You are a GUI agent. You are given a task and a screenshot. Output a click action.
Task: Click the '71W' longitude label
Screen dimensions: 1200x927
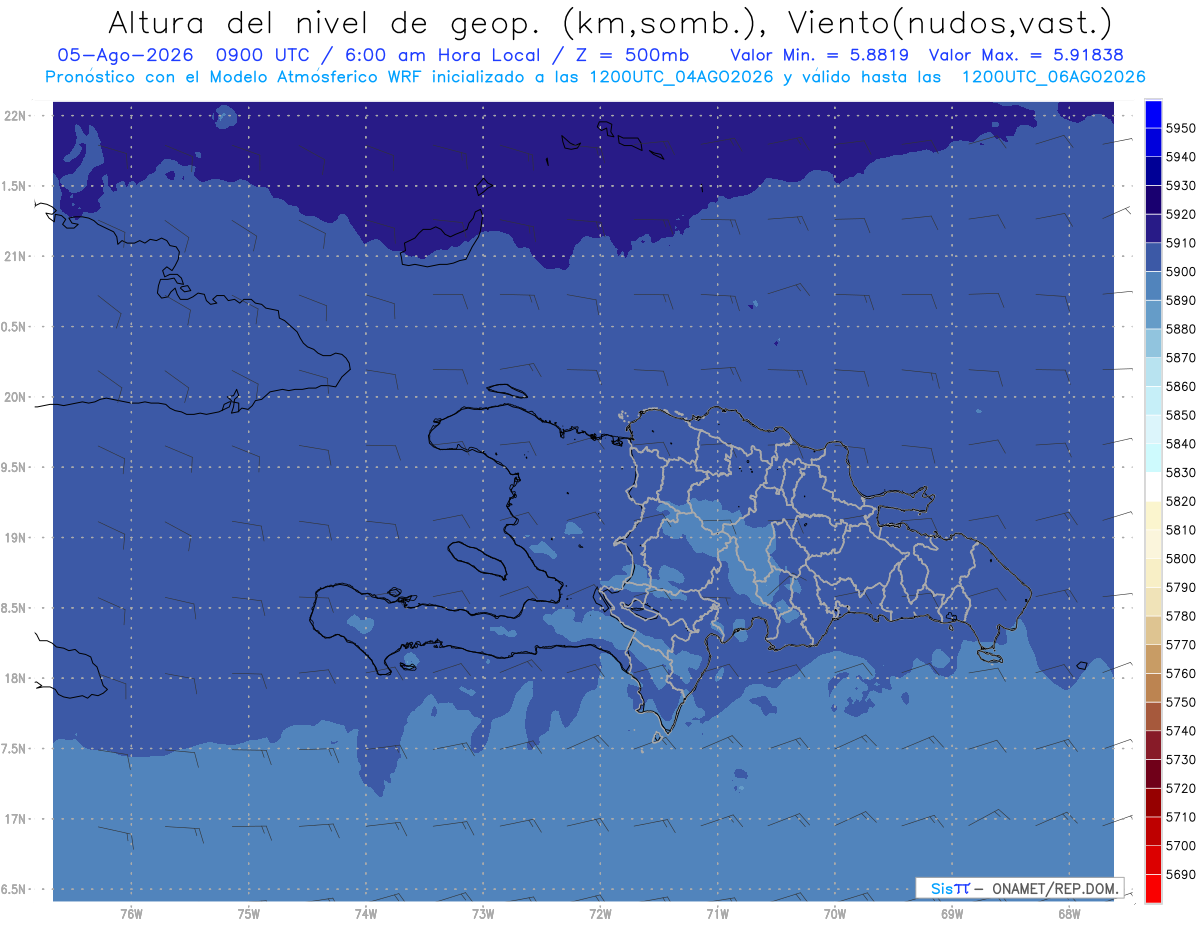point(717,913)
